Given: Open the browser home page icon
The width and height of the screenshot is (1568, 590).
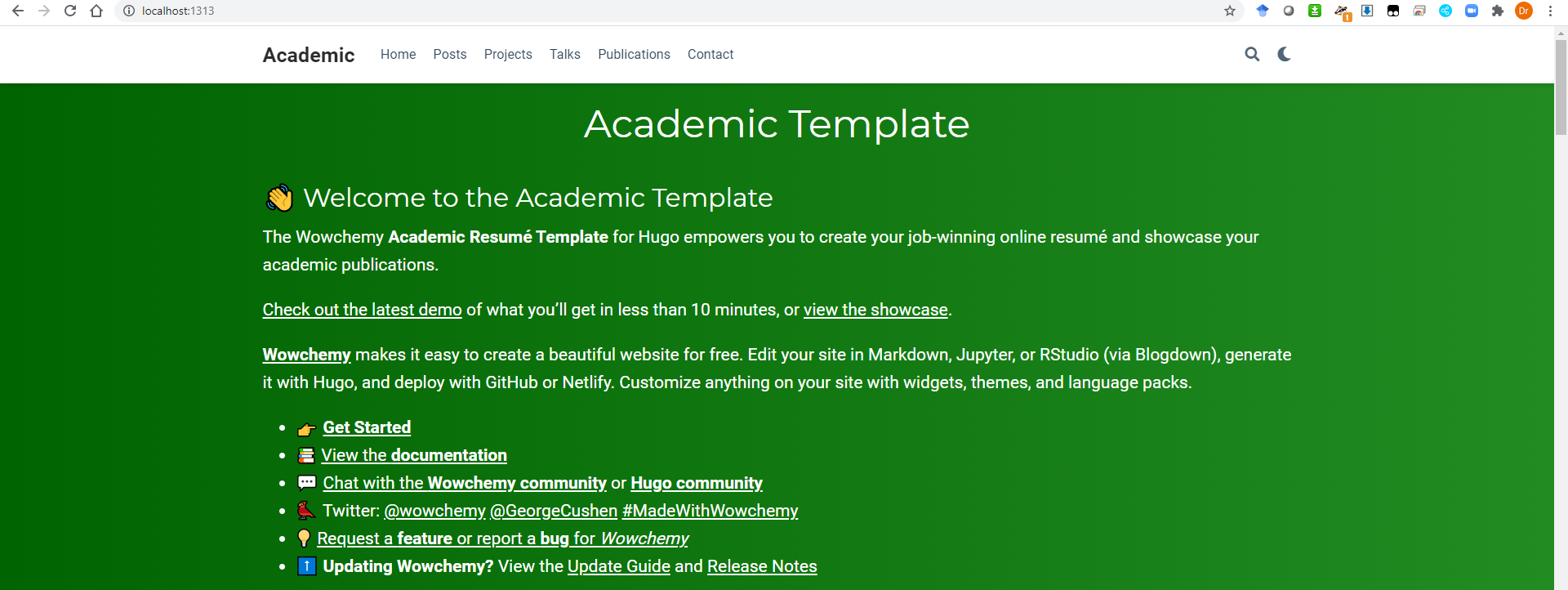Looking at the screenshot, I should coord(96,11).
